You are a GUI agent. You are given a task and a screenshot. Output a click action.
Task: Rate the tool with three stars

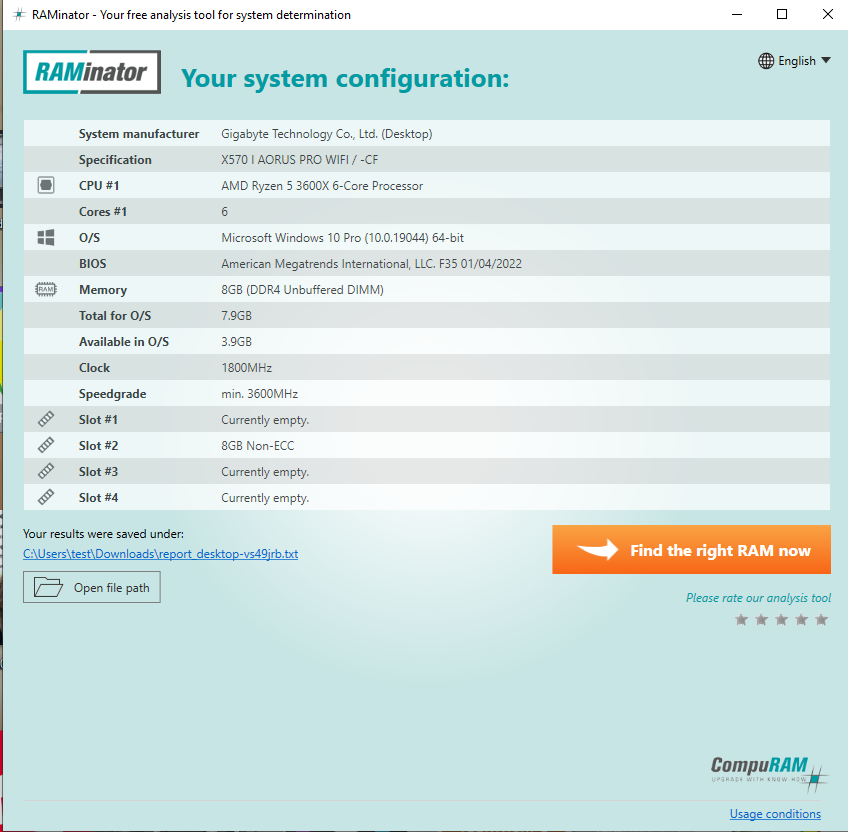tap(781, 619)
